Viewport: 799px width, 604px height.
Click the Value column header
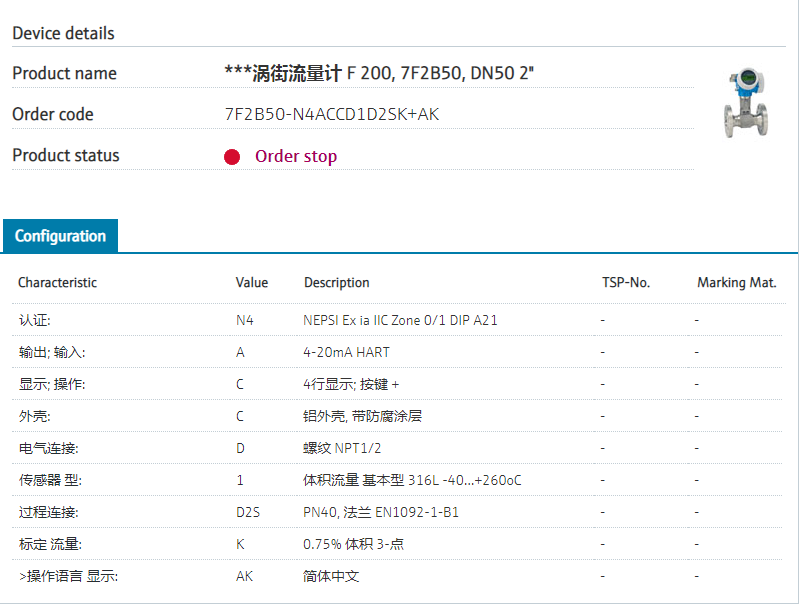tap(252, 283)
